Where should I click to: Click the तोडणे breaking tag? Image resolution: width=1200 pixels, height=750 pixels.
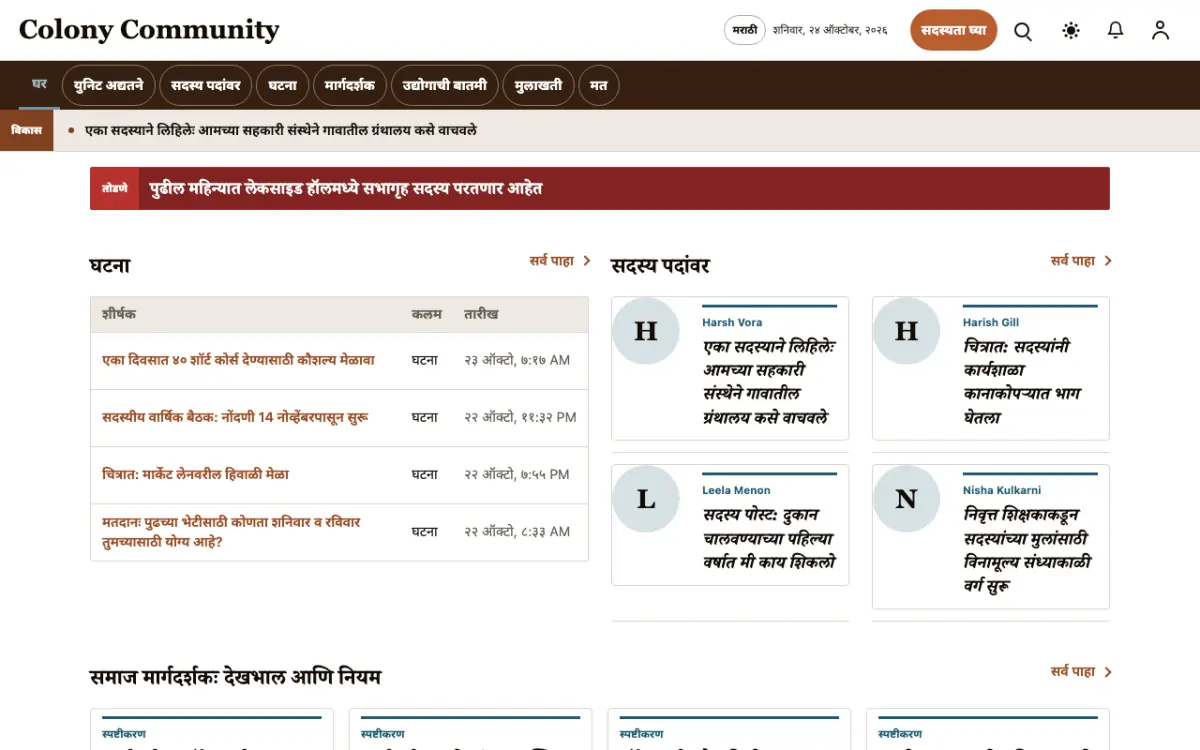tap(114, 188)
